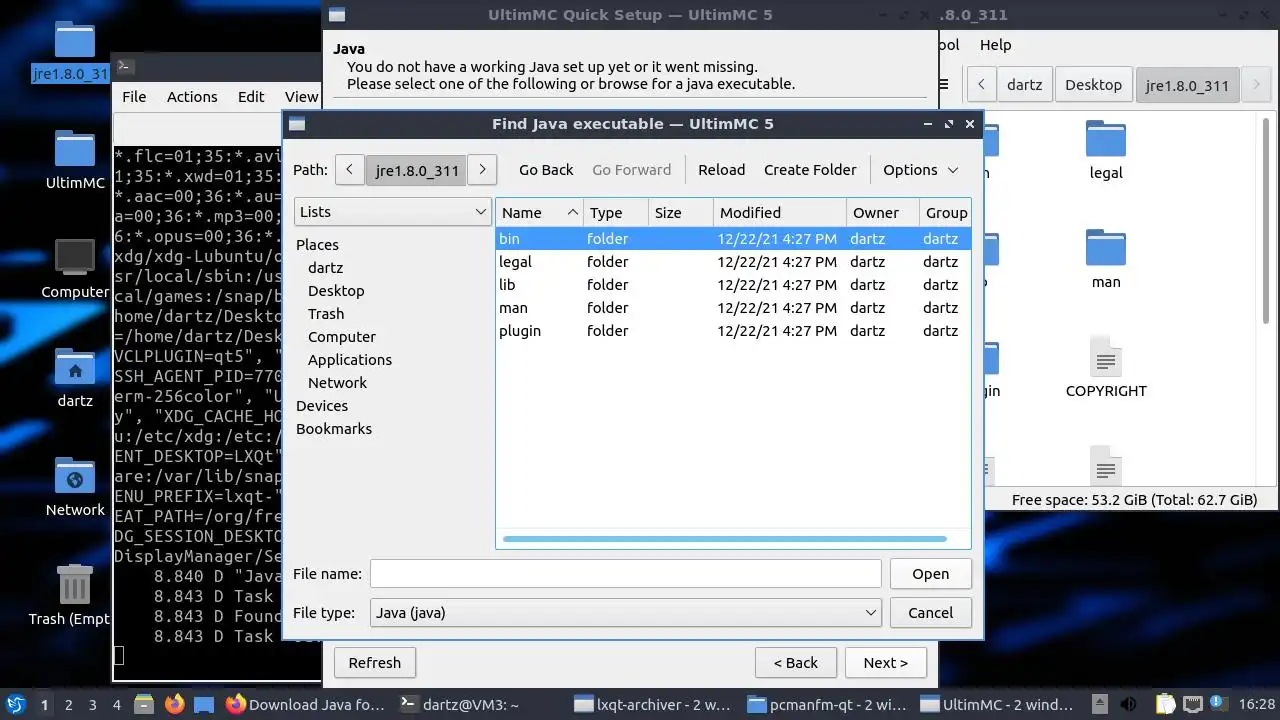Open the file manager Help menu
Image resolution: width=1280 pixels, height=720 pixels.
coord(995,45)
